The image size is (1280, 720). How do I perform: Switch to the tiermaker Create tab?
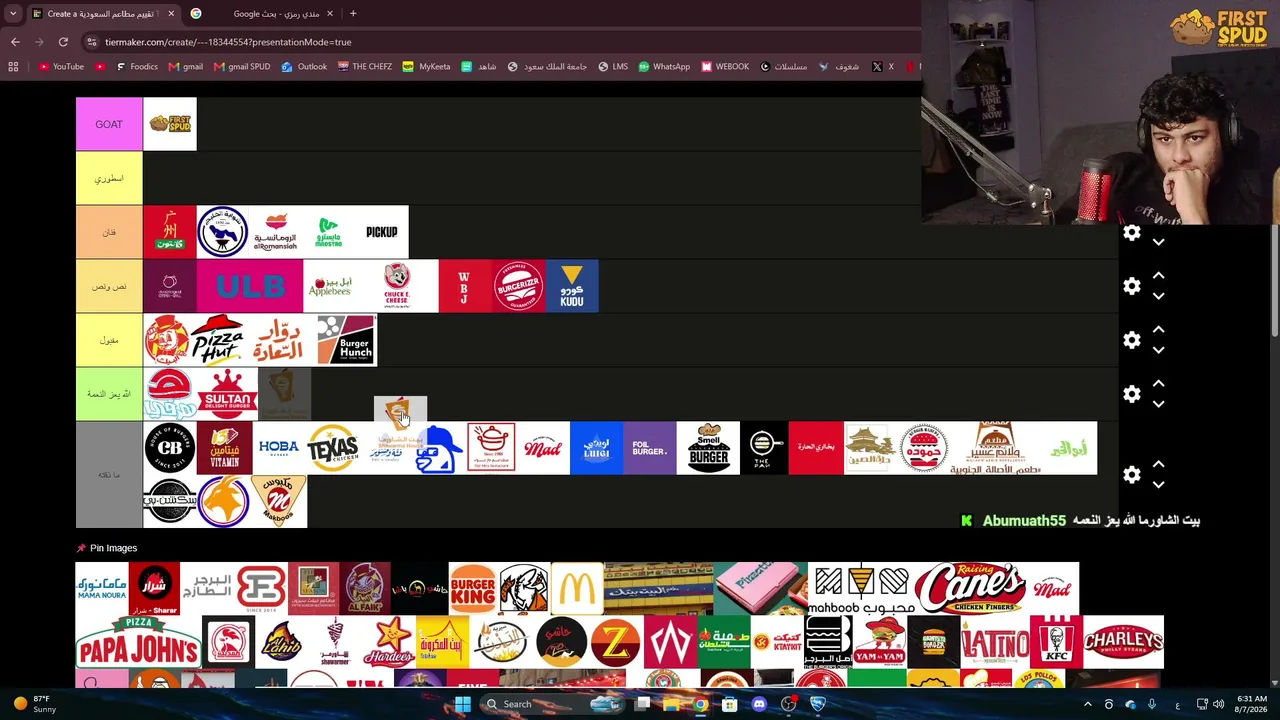pyautogui.click(x=102, y=14)
